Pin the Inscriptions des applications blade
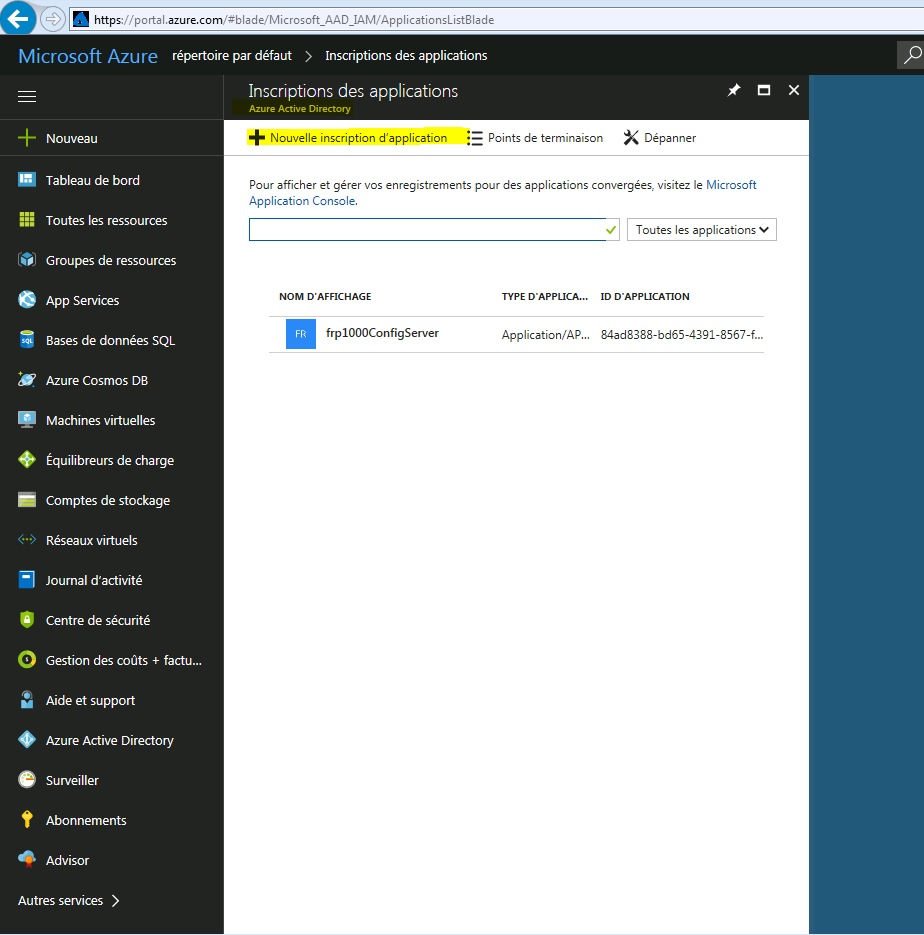The image size is (924, 935). tap(734, 90)
